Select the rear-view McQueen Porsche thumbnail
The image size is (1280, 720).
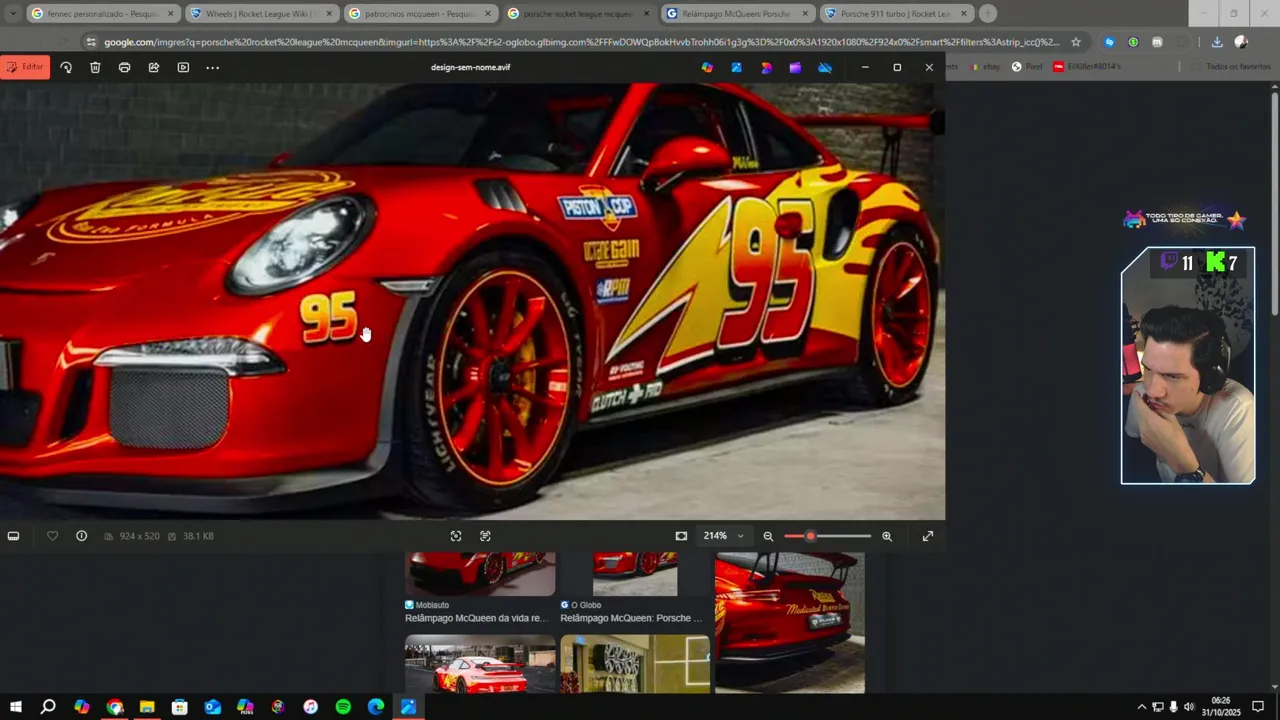tap(790, 623)
